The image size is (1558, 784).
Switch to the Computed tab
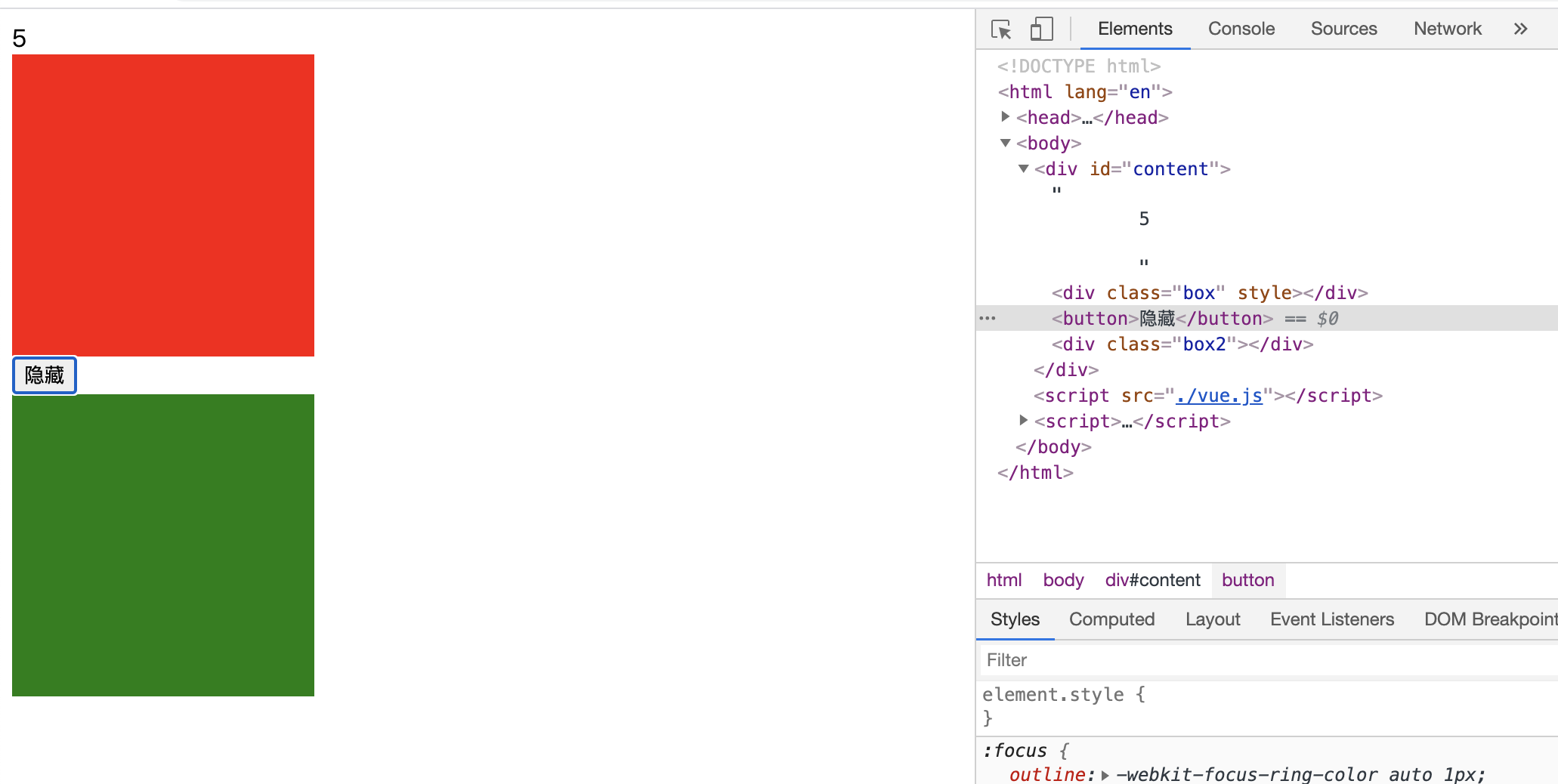[x=1111, y=619]
